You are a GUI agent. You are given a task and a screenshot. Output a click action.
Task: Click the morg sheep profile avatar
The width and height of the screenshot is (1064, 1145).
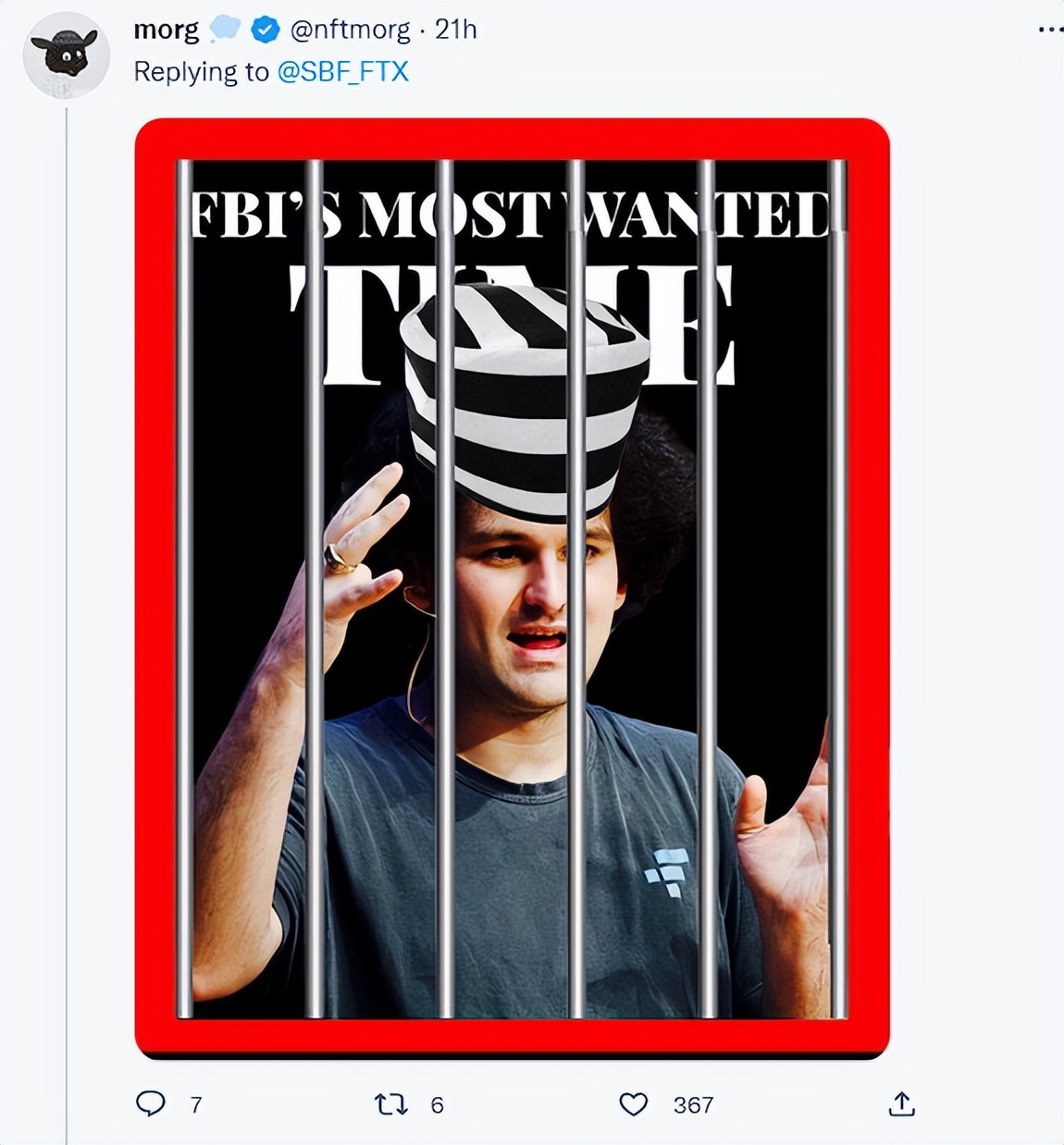[x=66, y=54]
